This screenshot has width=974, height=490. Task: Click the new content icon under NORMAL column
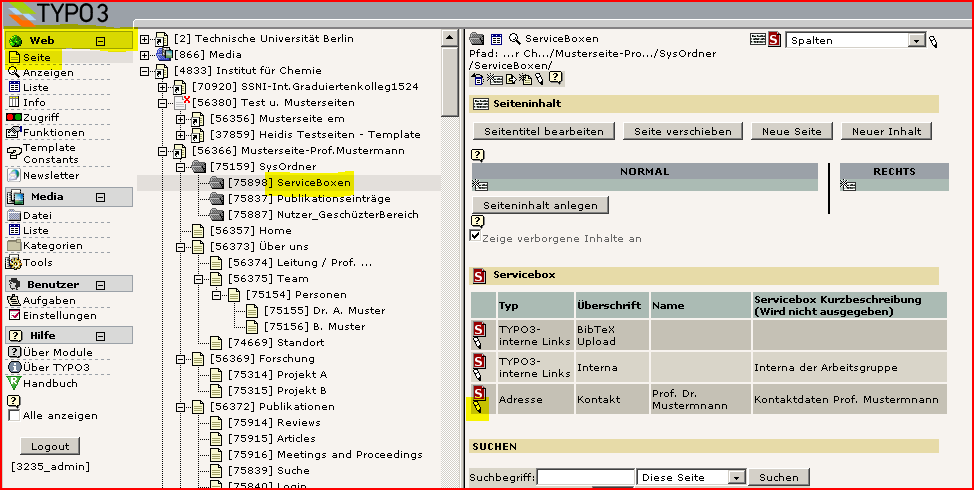click(x=481, y=185)
